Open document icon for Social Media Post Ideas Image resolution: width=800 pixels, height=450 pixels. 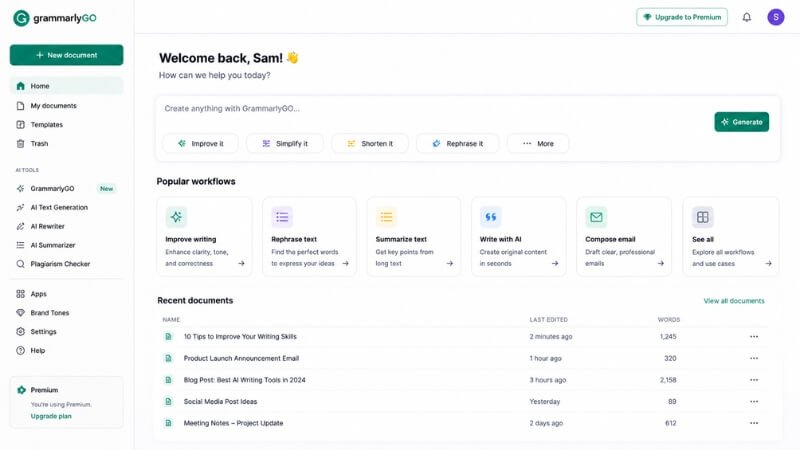(x=168, y=402)
